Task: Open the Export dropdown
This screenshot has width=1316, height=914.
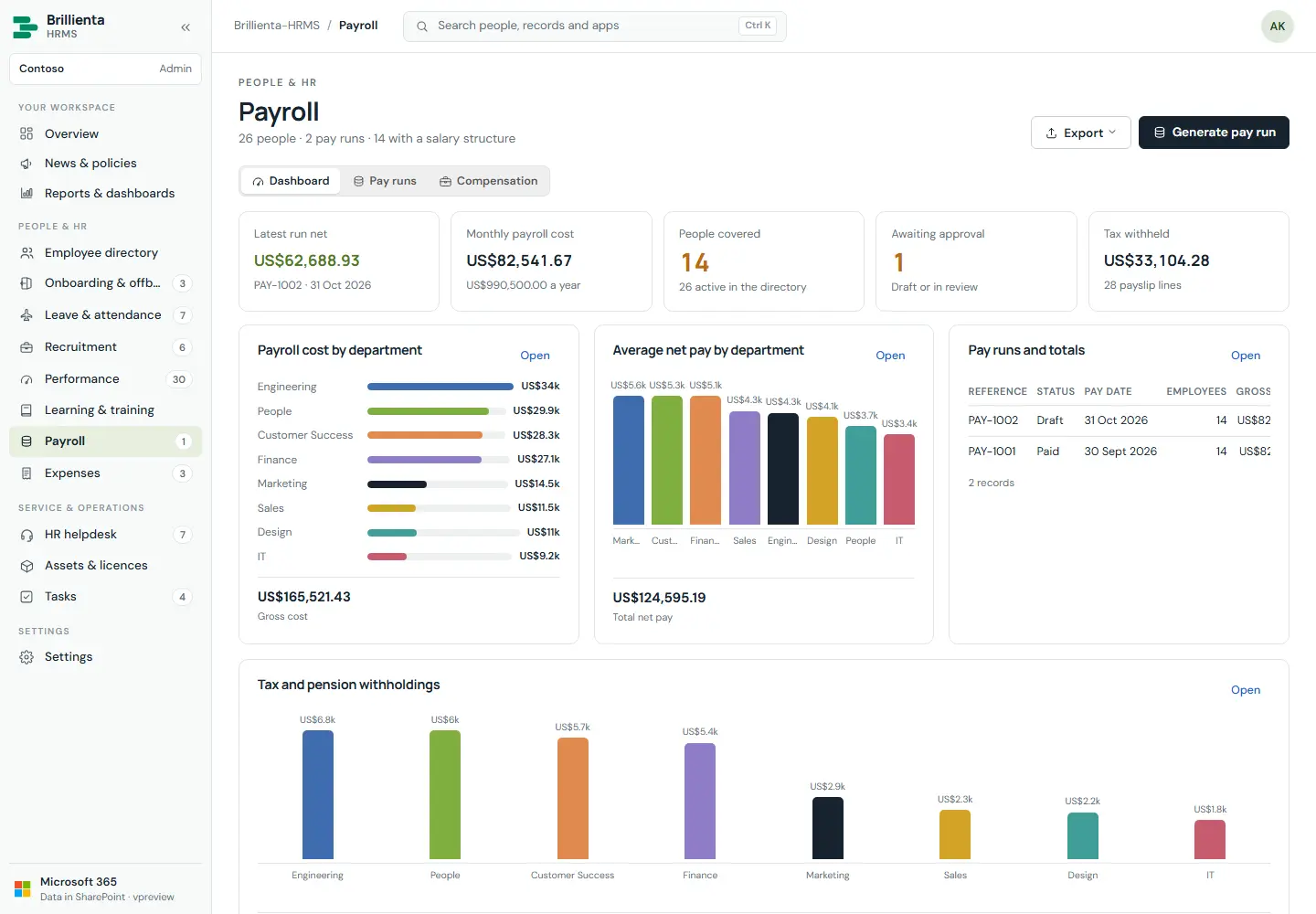Action: click(1081, 133)
